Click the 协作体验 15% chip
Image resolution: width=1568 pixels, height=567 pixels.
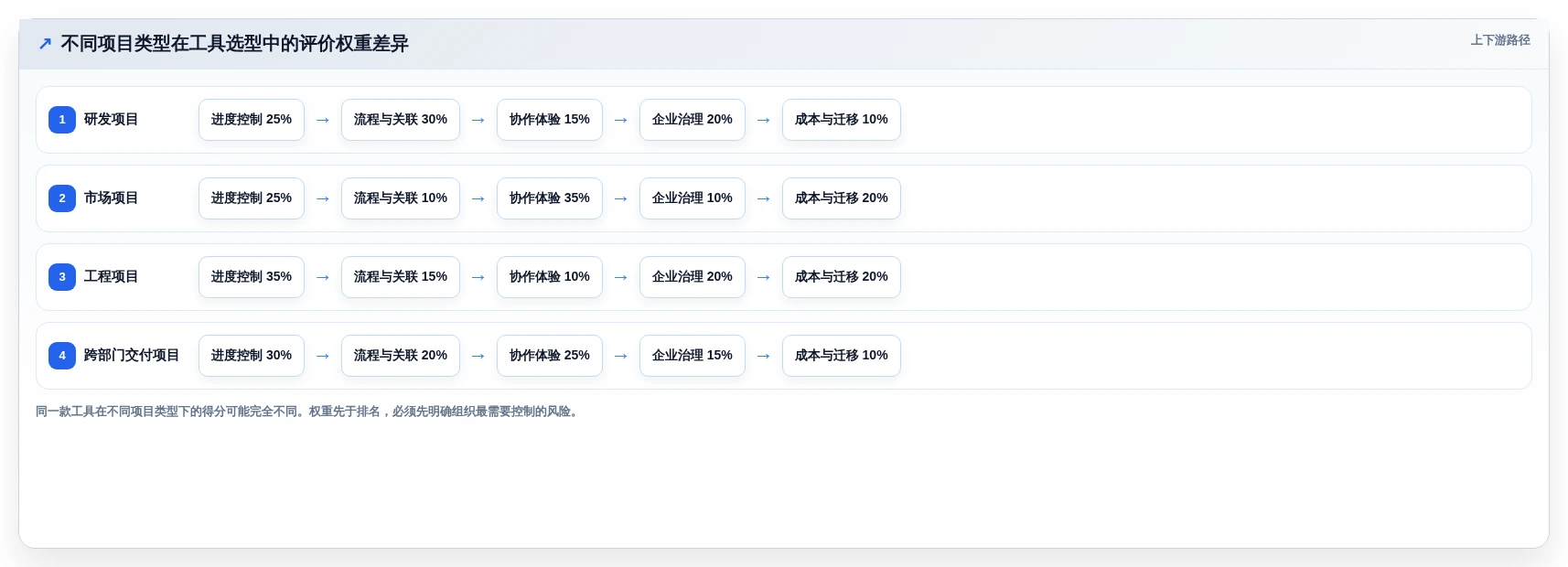[550, 120]
